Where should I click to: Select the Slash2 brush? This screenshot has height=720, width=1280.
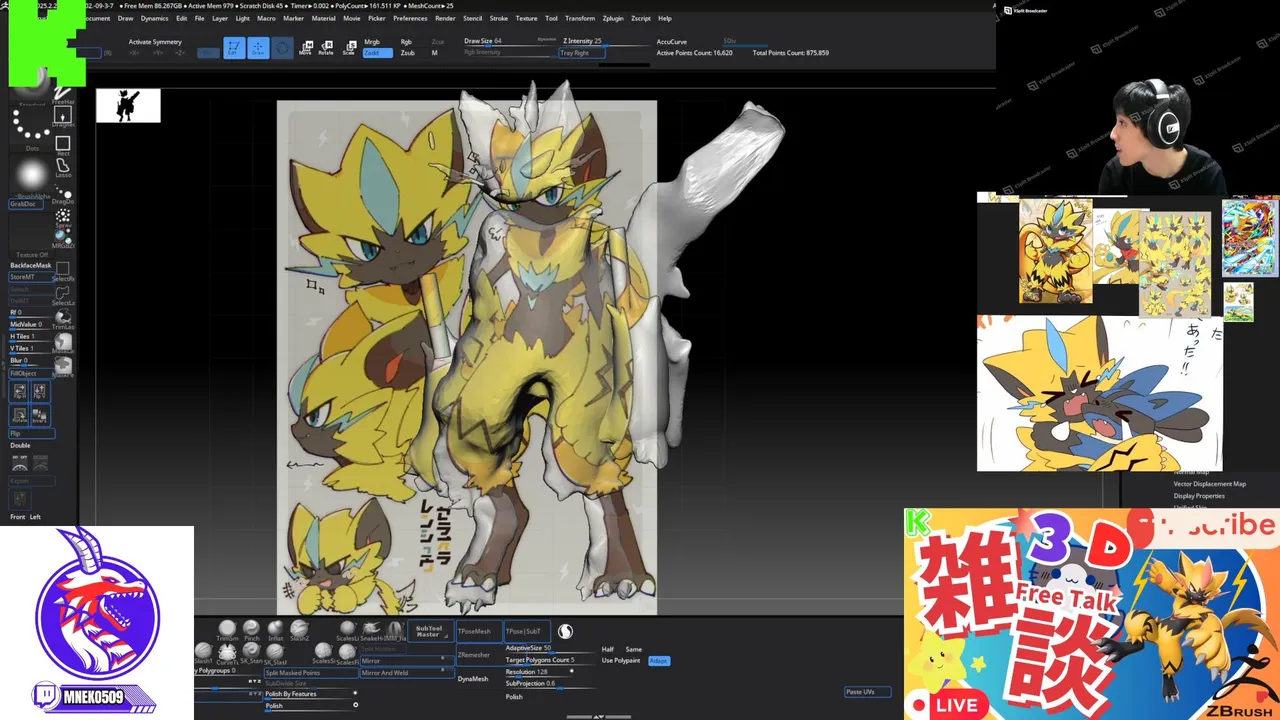click(x=299, y=630)
